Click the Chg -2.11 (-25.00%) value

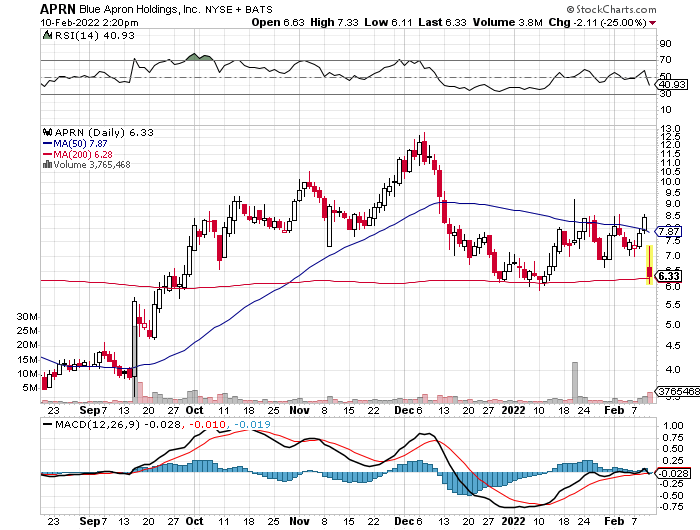click(597, 22)
